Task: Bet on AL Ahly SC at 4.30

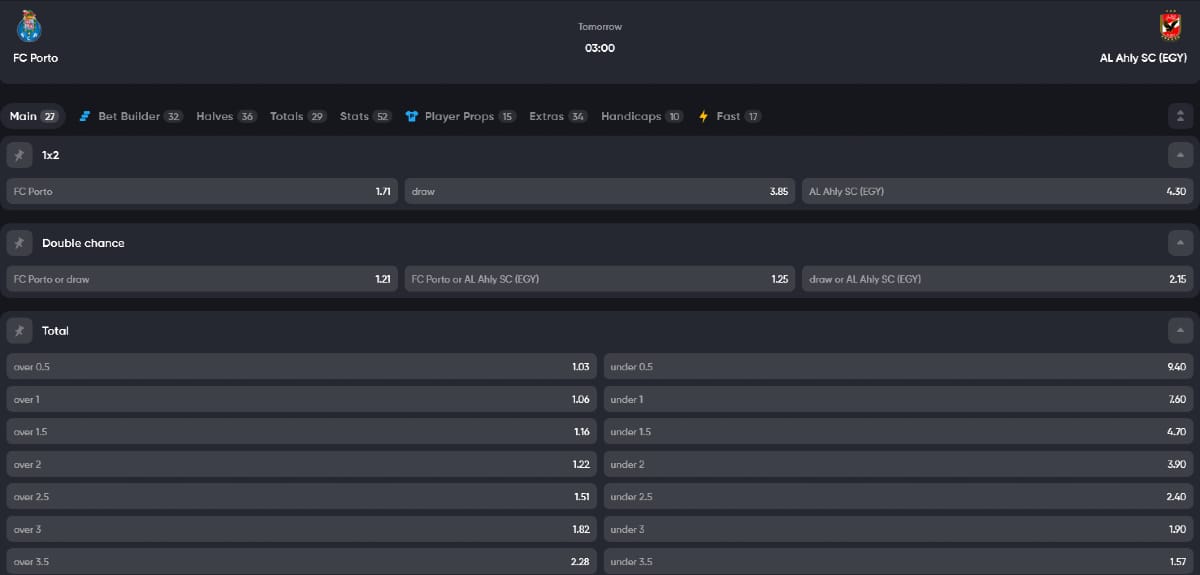Action: click(998, 191)
